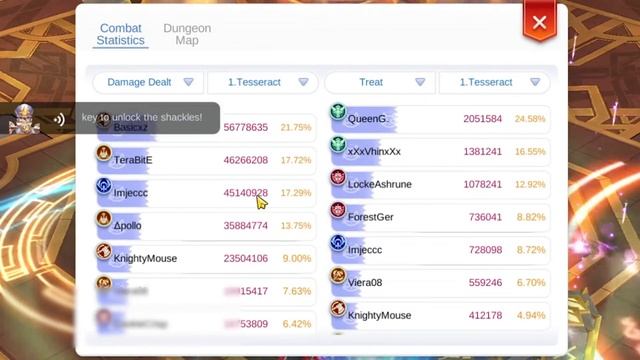Click percentage 9.00%
The height and width of the screenshot is (360, 640).
297,258
